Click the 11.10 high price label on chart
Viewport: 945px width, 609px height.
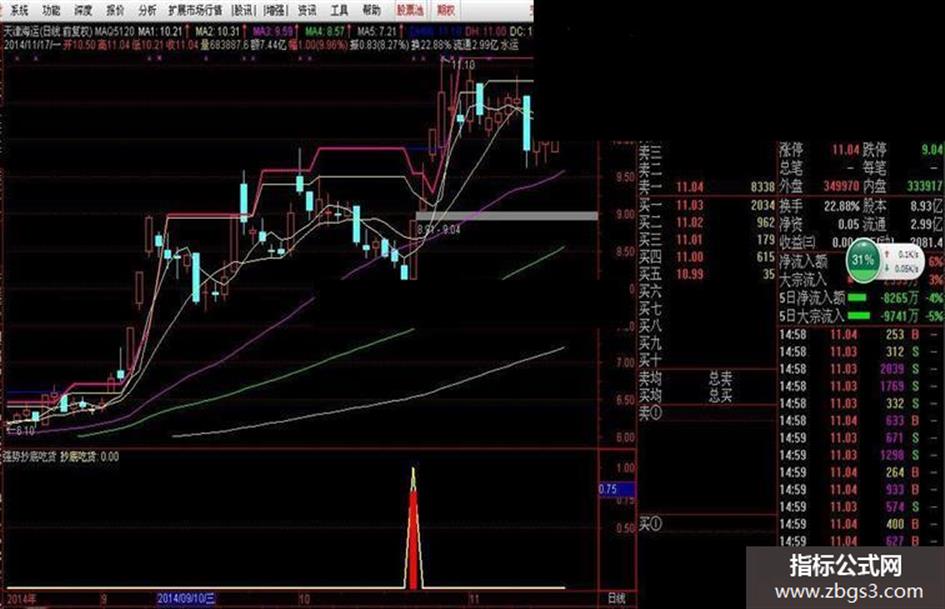(463, 65)
